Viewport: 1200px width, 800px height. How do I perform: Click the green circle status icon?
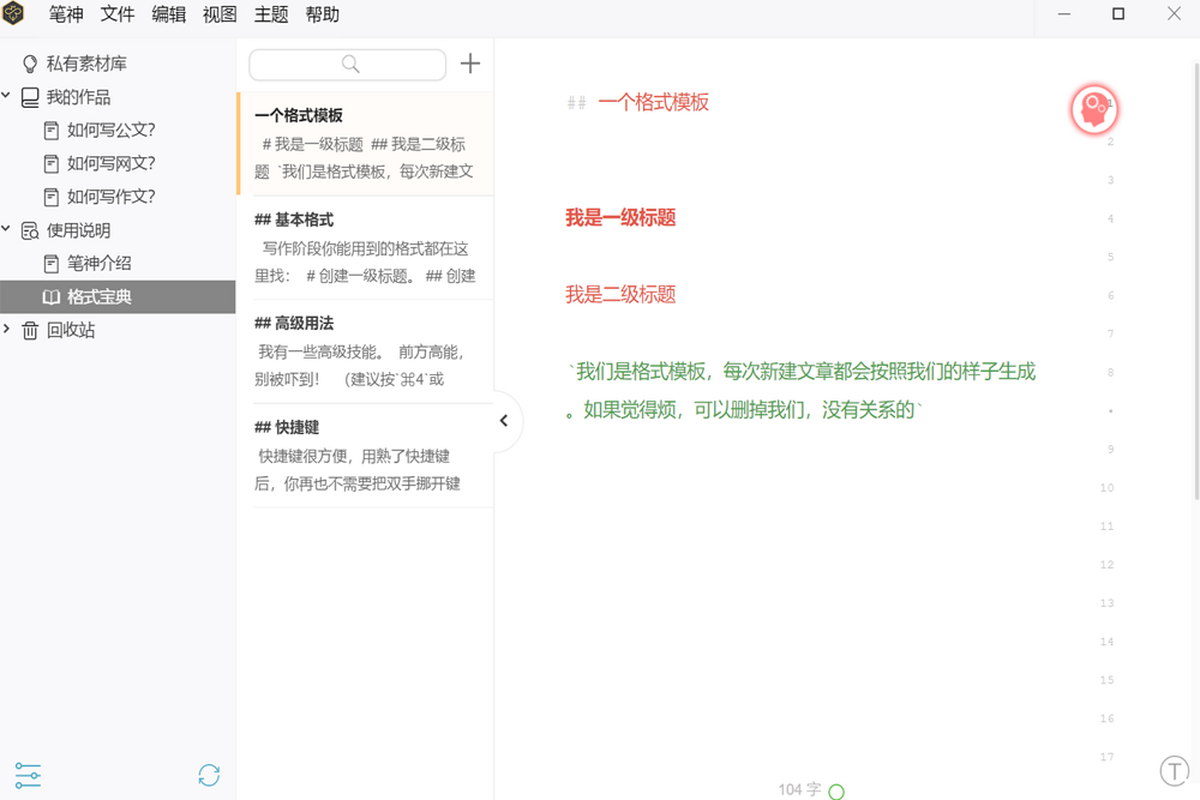(837, 791)
